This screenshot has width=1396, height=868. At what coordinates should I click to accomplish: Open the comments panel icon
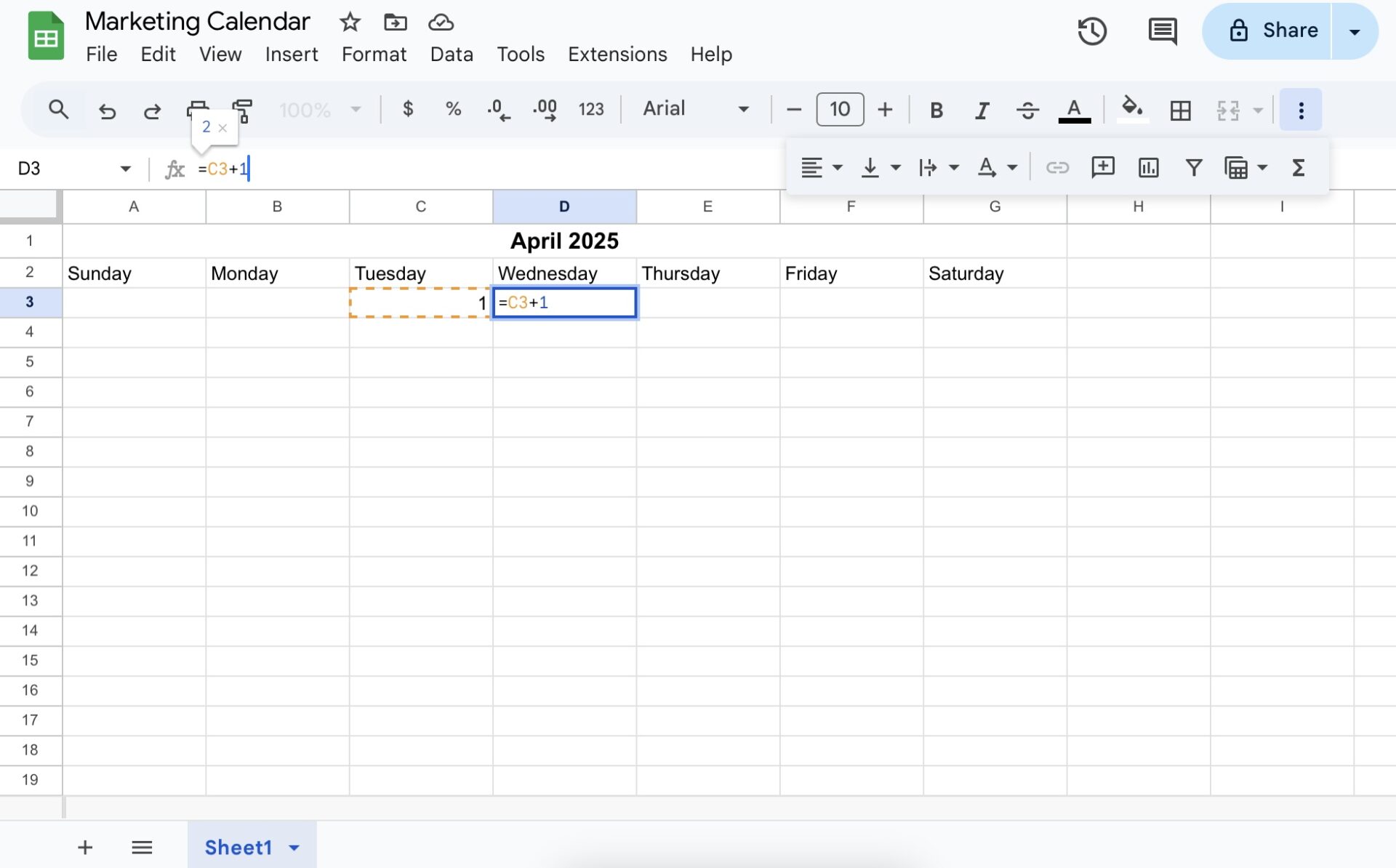tap(1162, 31)
